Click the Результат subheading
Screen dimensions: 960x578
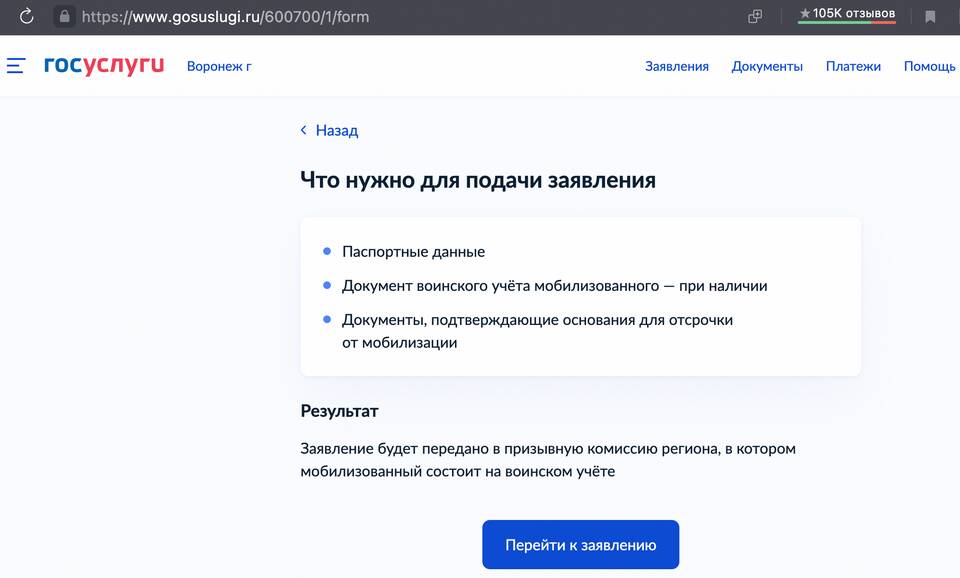[x=339, y=411]
